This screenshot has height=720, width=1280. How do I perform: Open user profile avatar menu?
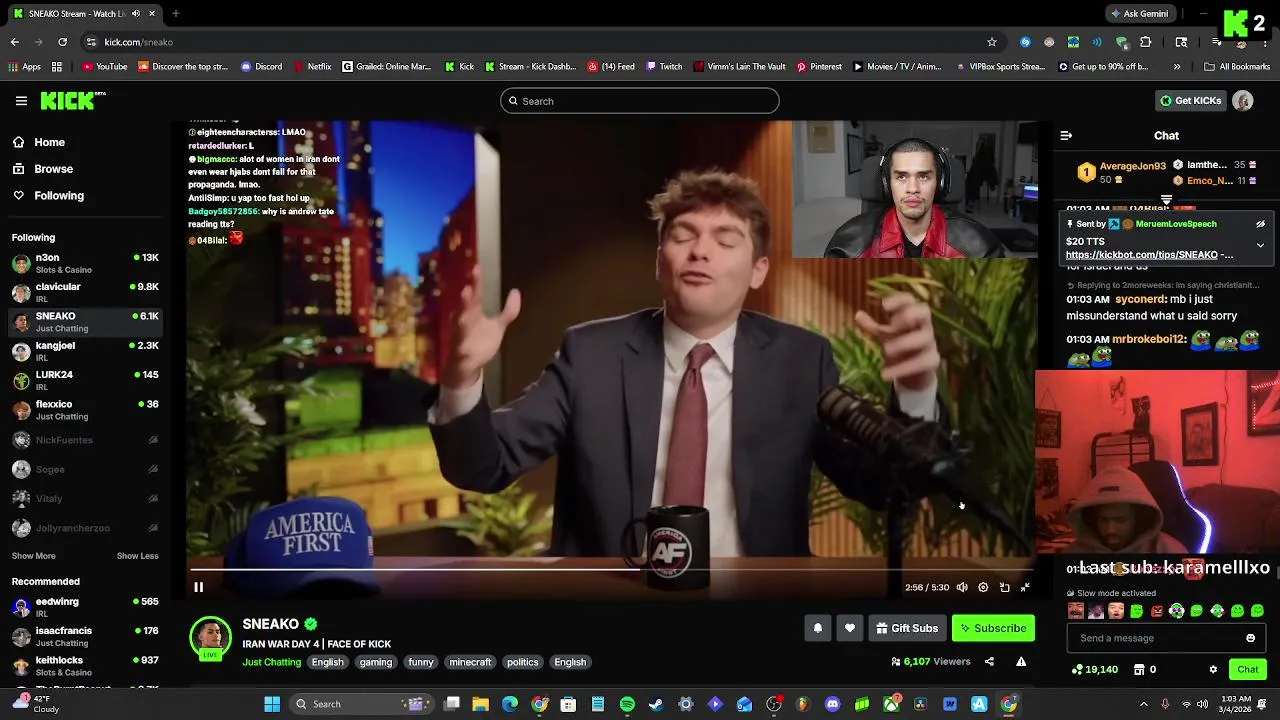[x=1243, y=101]
